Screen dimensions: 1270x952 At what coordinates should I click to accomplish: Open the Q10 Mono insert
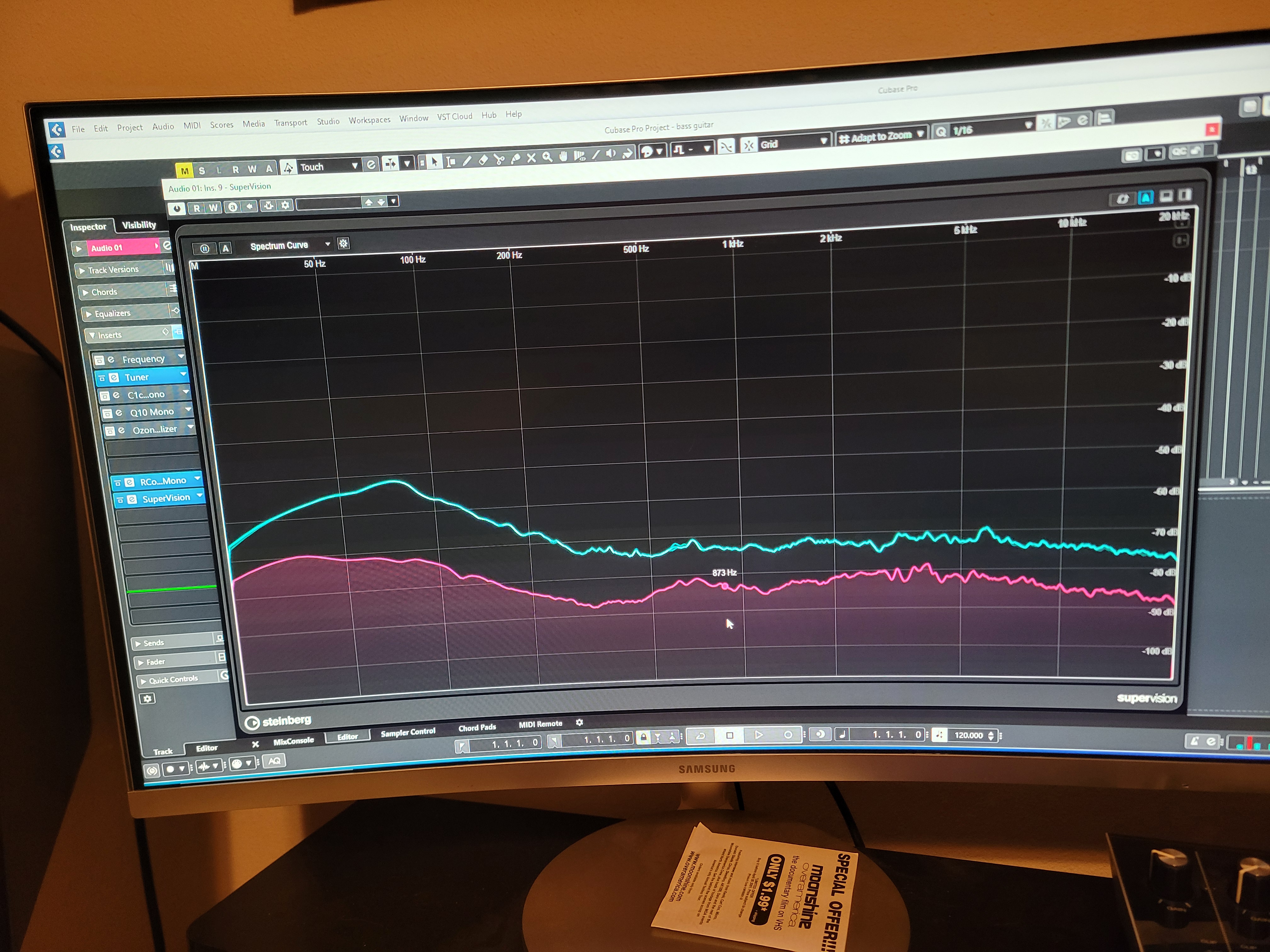[x=152, y=412]
